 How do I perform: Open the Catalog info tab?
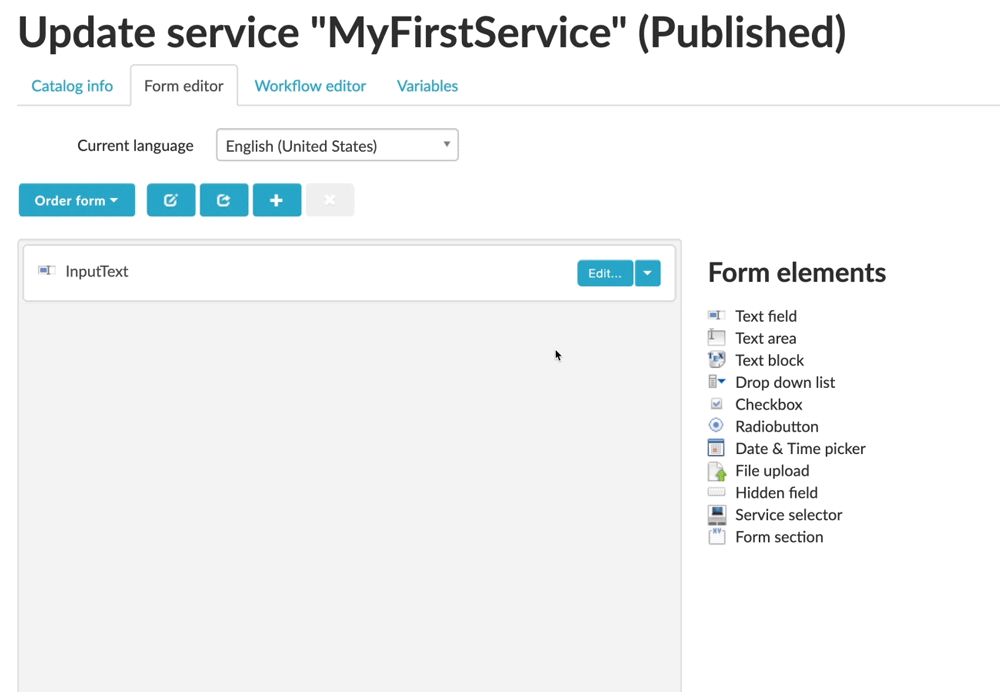tap(72, 86)
